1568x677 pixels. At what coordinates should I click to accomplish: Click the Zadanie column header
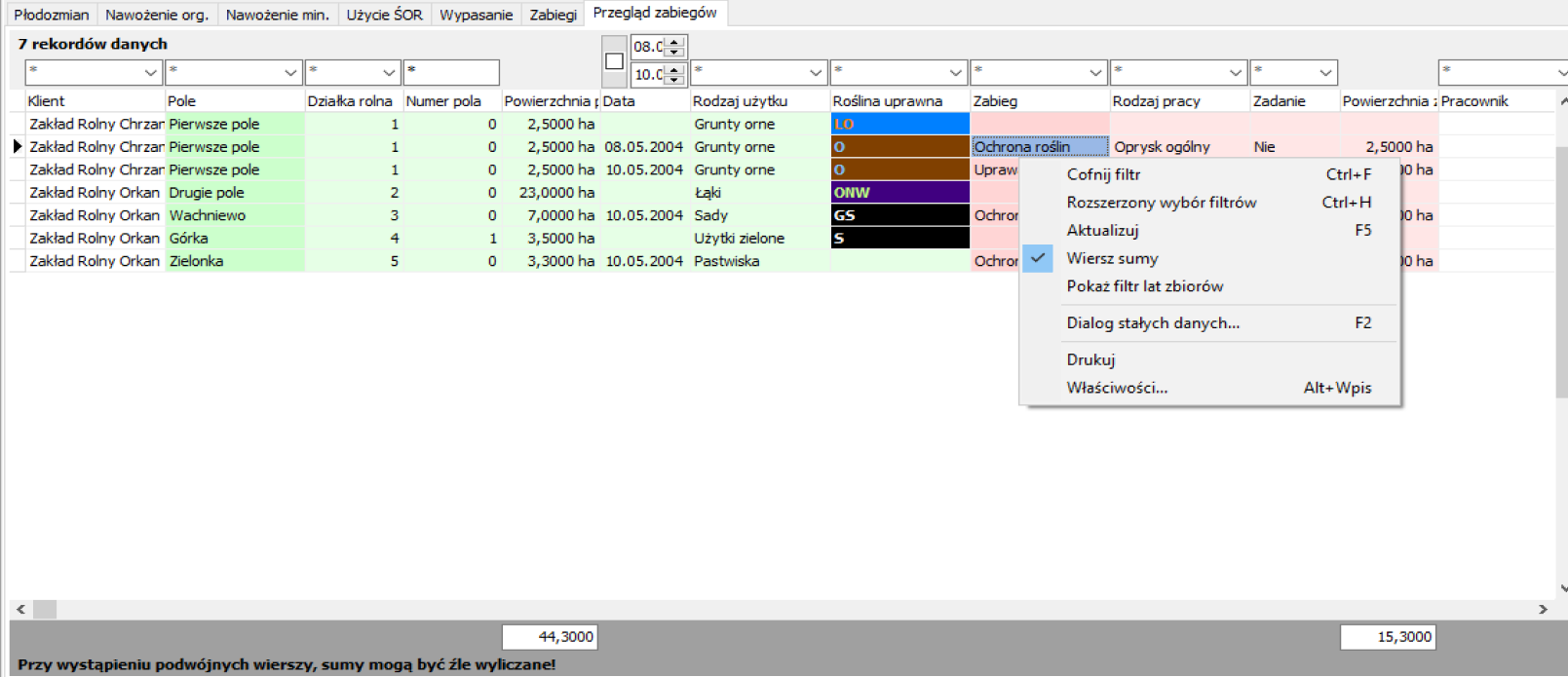click(x=1294, y=101)
